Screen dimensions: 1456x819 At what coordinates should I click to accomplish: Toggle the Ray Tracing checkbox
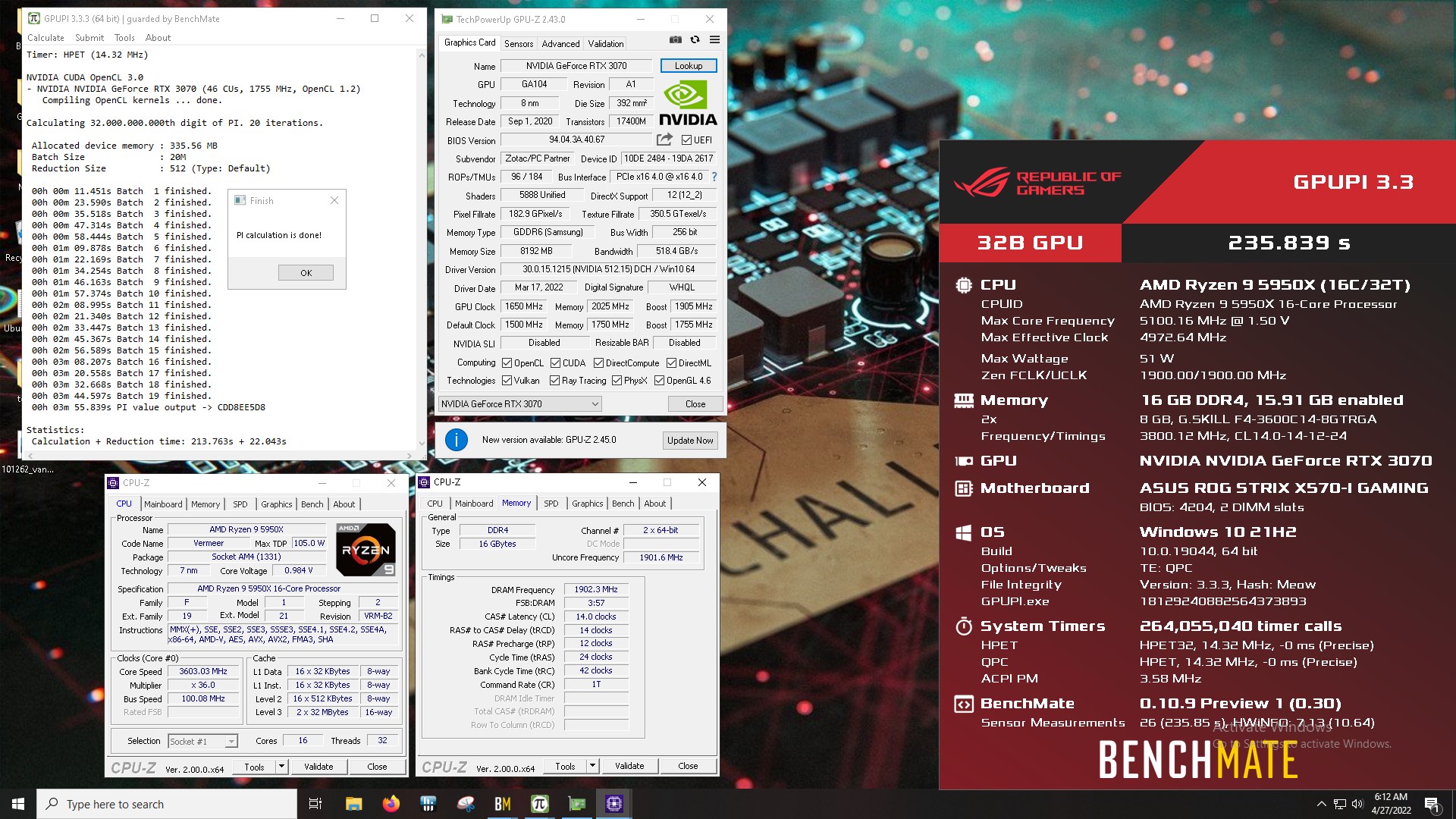coord(555,381)
